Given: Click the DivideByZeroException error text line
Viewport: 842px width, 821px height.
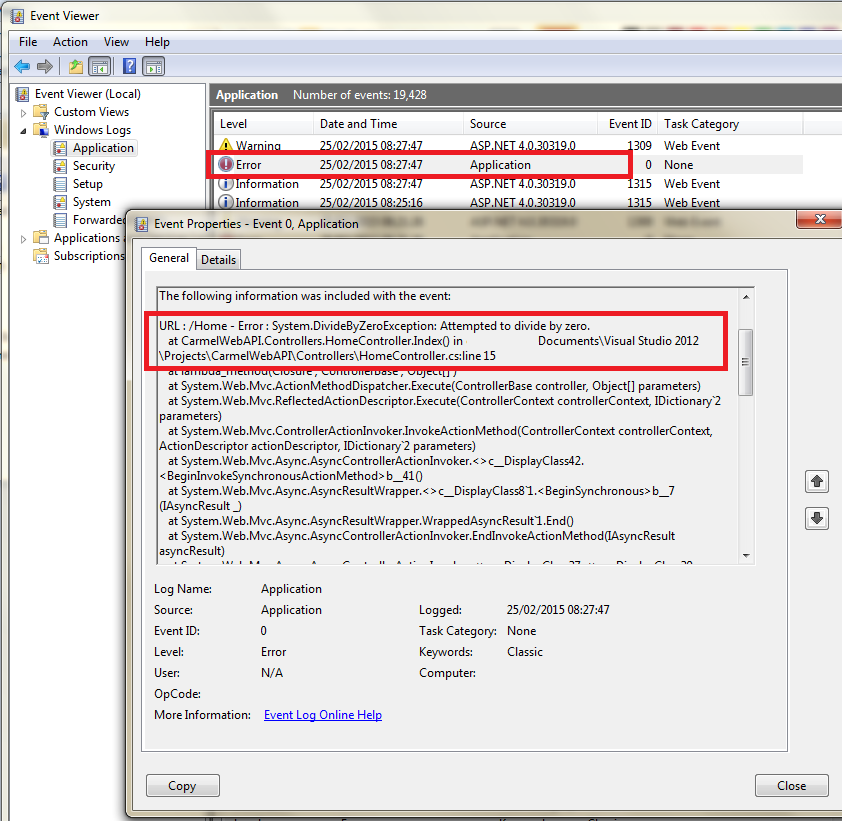Looking at the screenshot, I should click(374, 326).
